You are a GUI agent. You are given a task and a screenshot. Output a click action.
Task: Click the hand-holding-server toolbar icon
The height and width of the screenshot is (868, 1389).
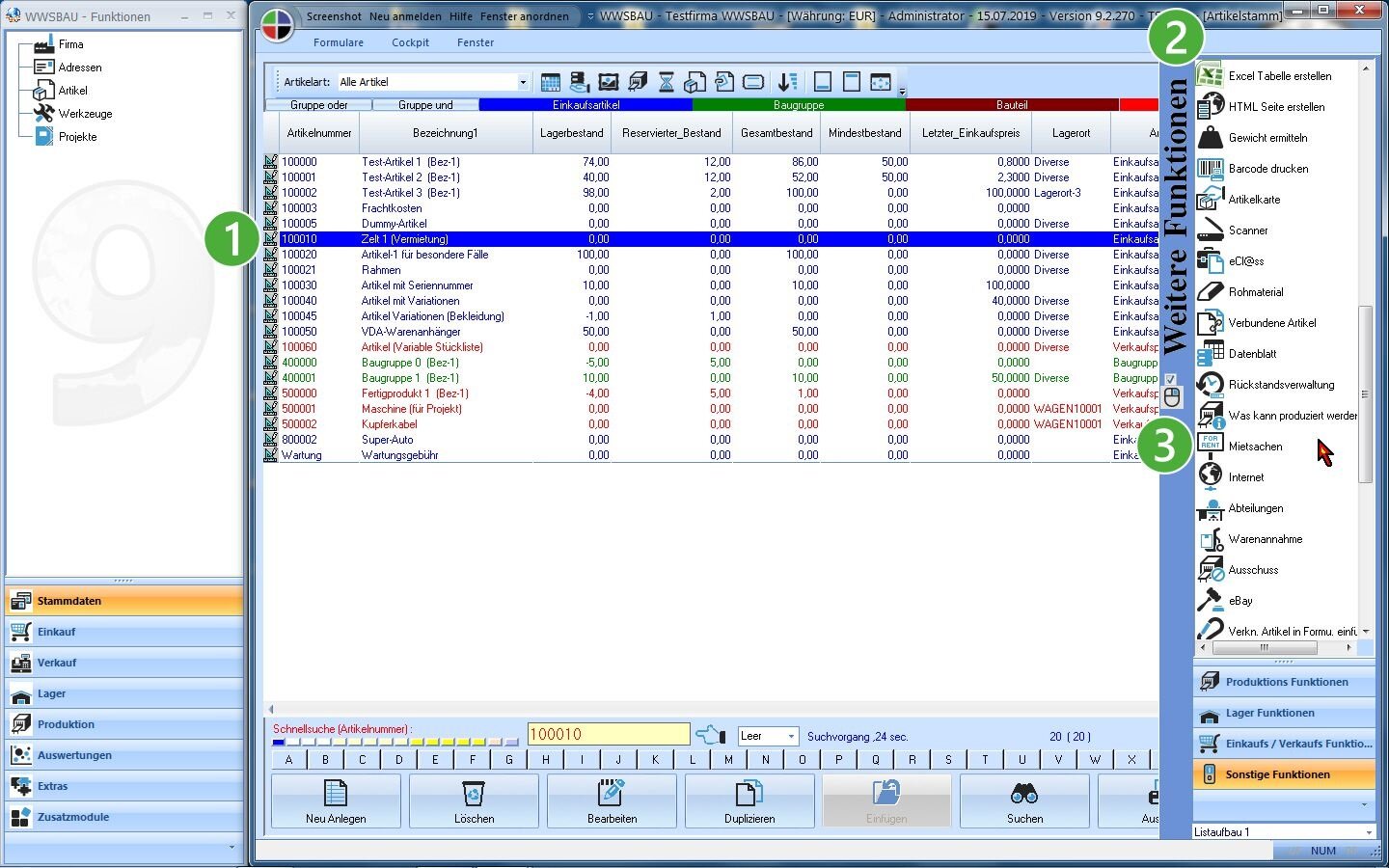pos(580,82)
